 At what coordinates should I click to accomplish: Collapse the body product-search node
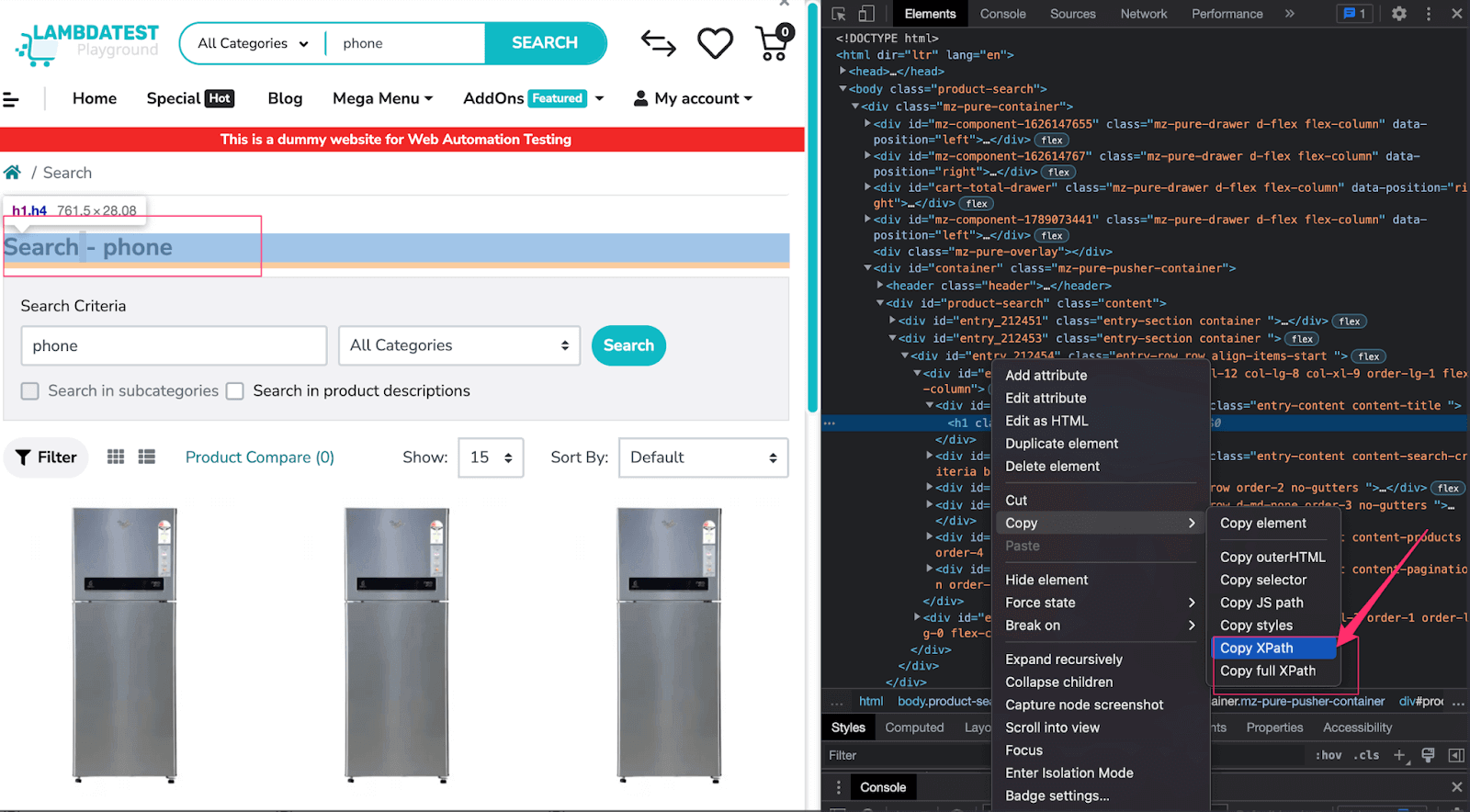click(842, 89)
